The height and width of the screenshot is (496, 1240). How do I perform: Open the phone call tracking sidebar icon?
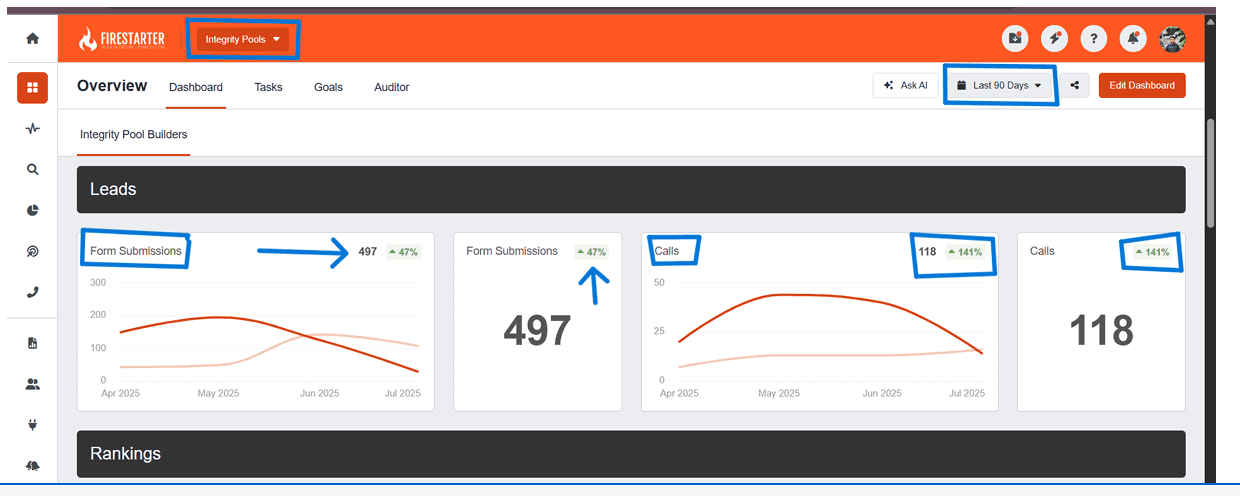(x=32, y=293)
